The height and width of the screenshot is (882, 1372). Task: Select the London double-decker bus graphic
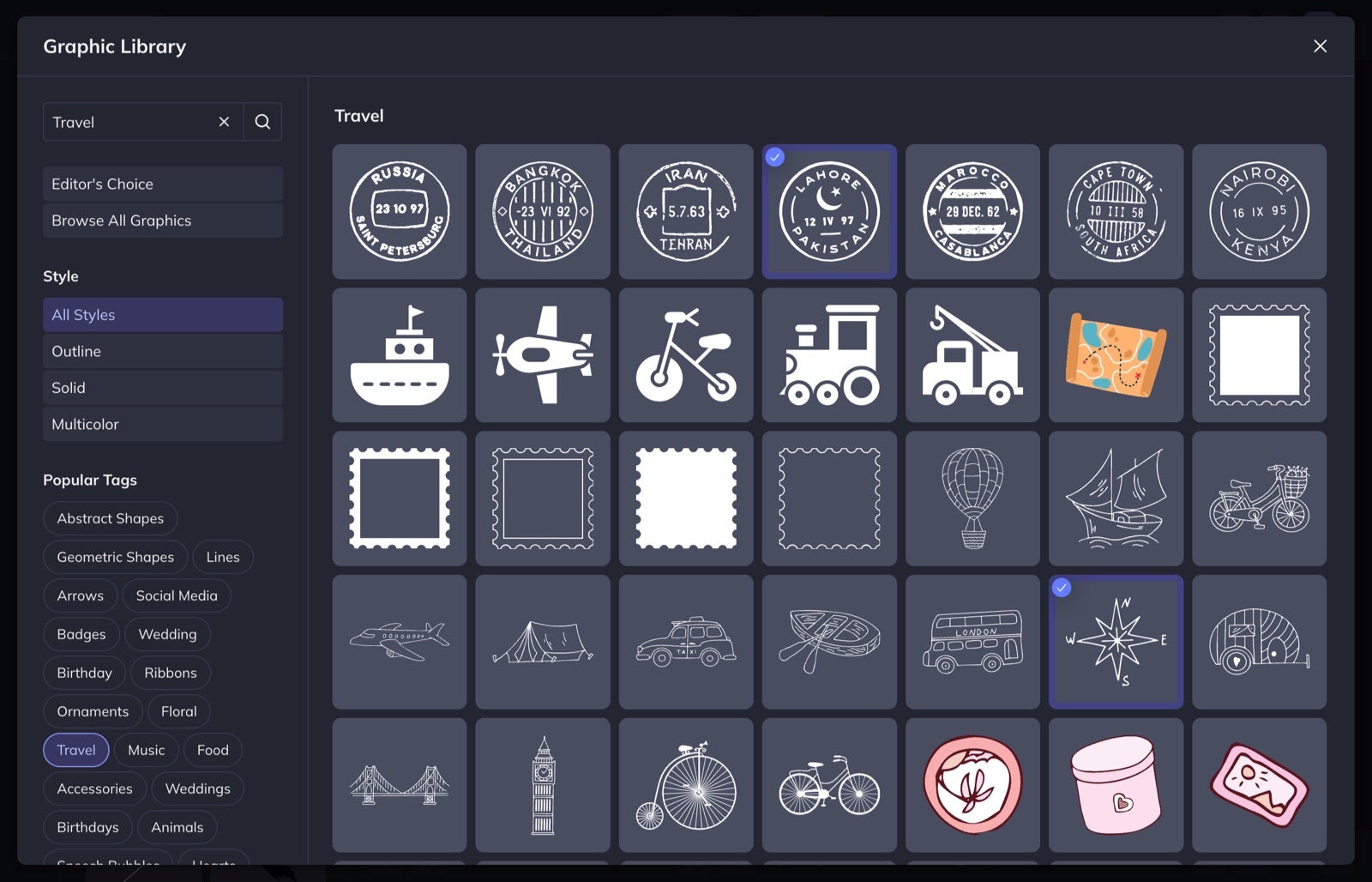[972, 642]
